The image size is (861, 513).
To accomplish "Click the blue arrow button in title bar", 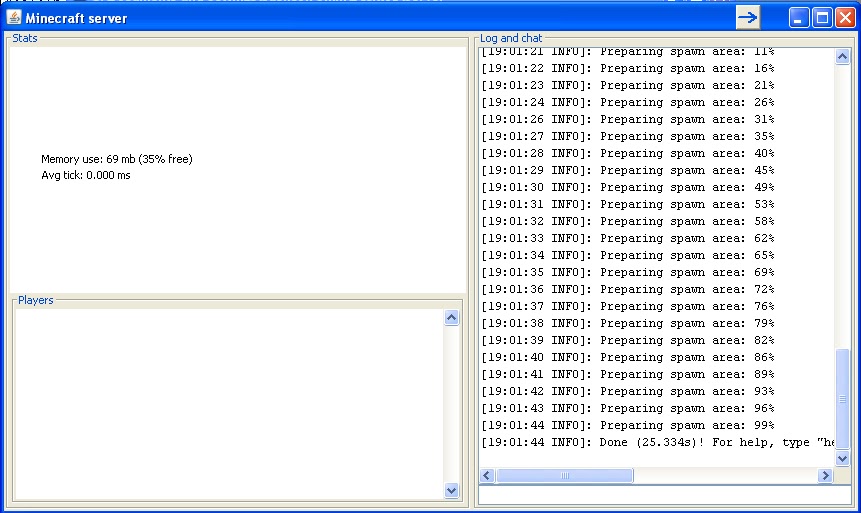I will pyautogui.click(x=747, y=18).
